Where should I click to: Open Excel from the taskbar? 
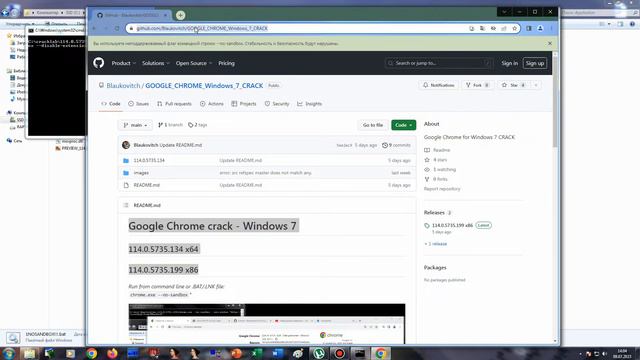point(256,353)
